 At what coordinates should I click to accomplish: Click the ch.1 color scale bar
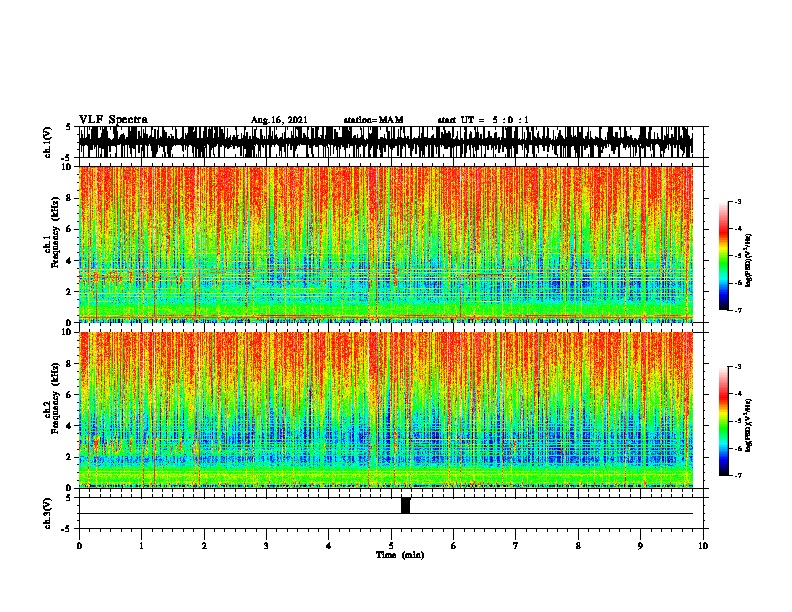[x=724, y=256]
